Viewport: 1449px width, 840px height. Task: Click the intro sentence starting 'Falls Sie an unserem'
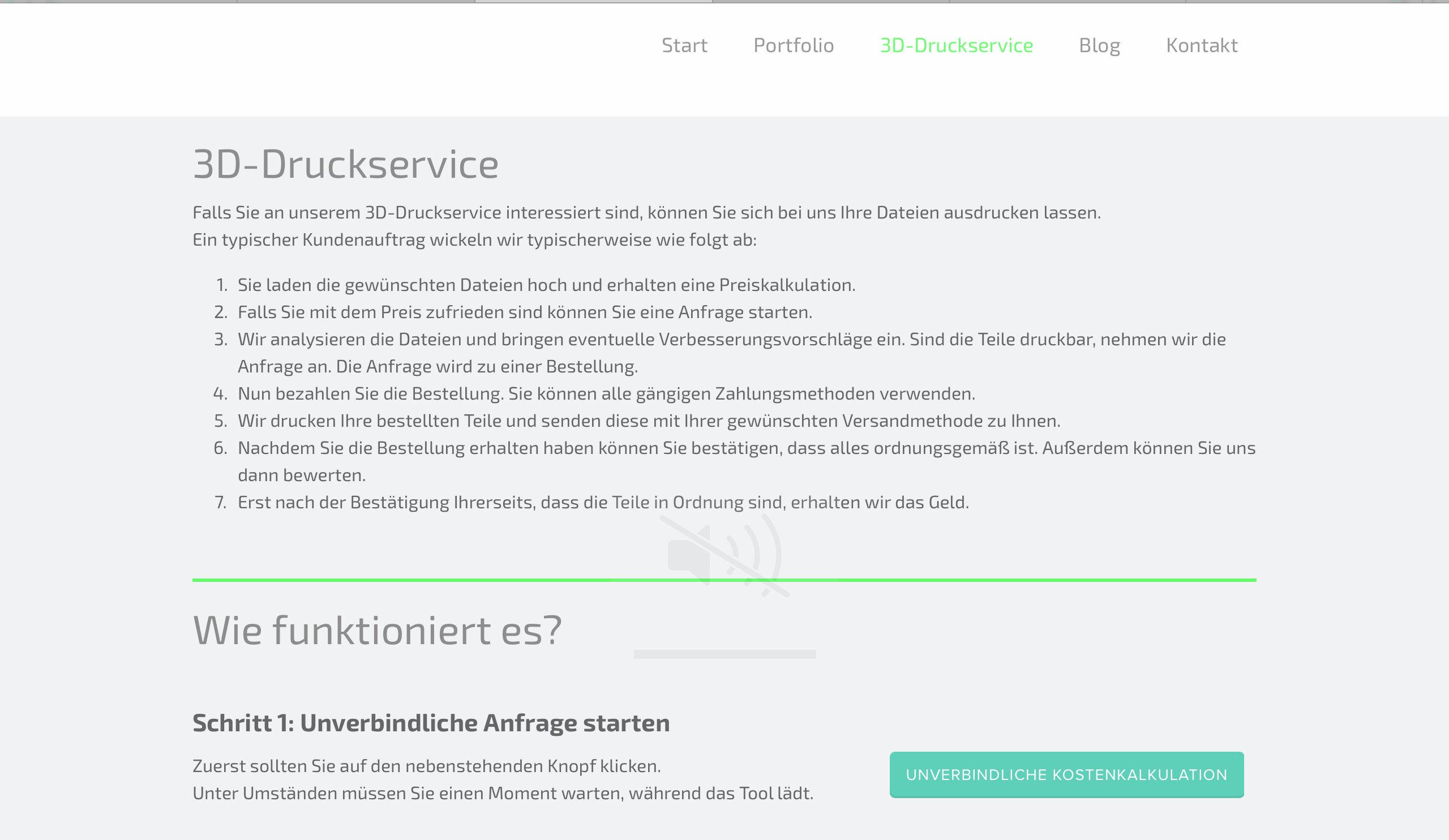tap(646, 213)
